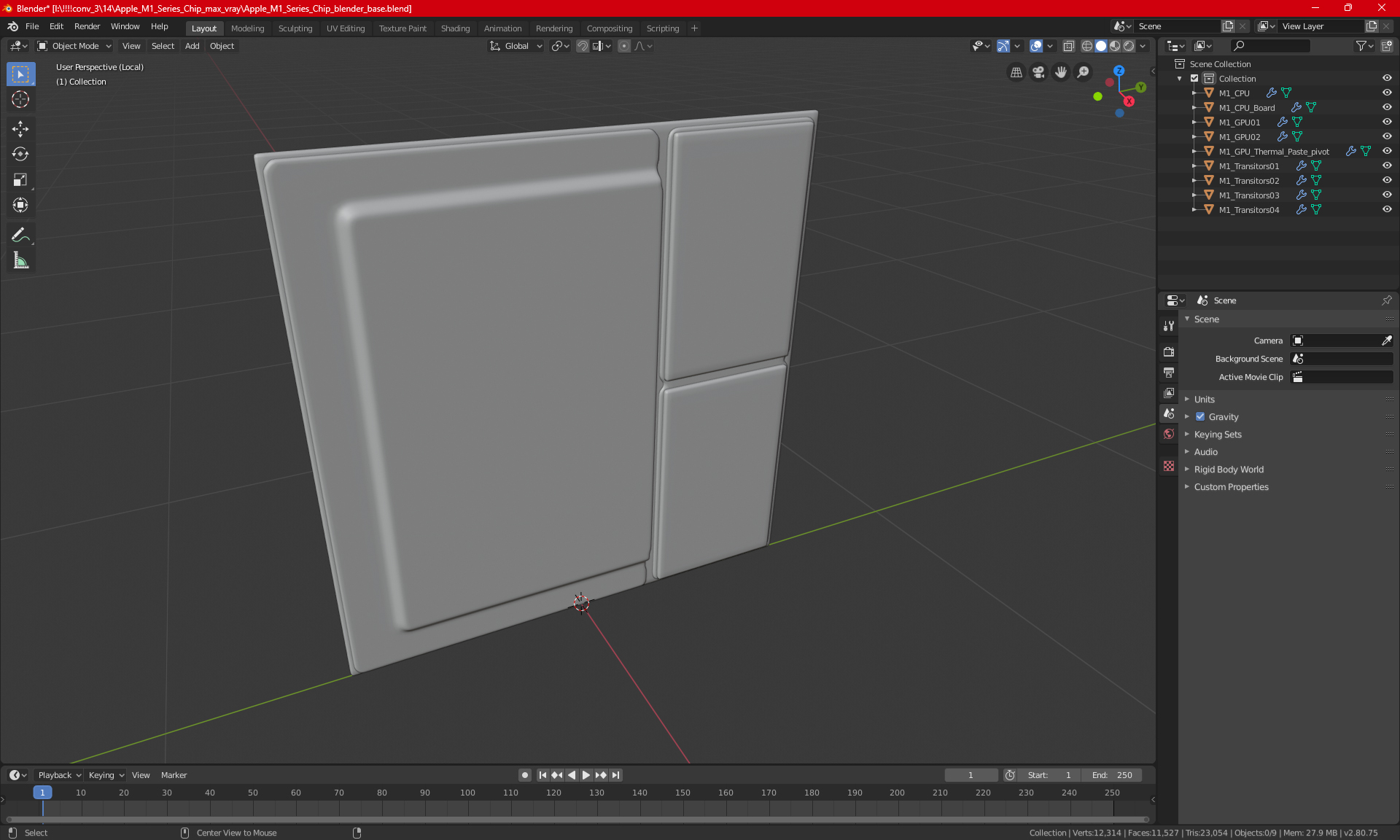The image size is (1400, 840).
Task: Toggle visibility of M1_GPU01
Action: 1387,122
